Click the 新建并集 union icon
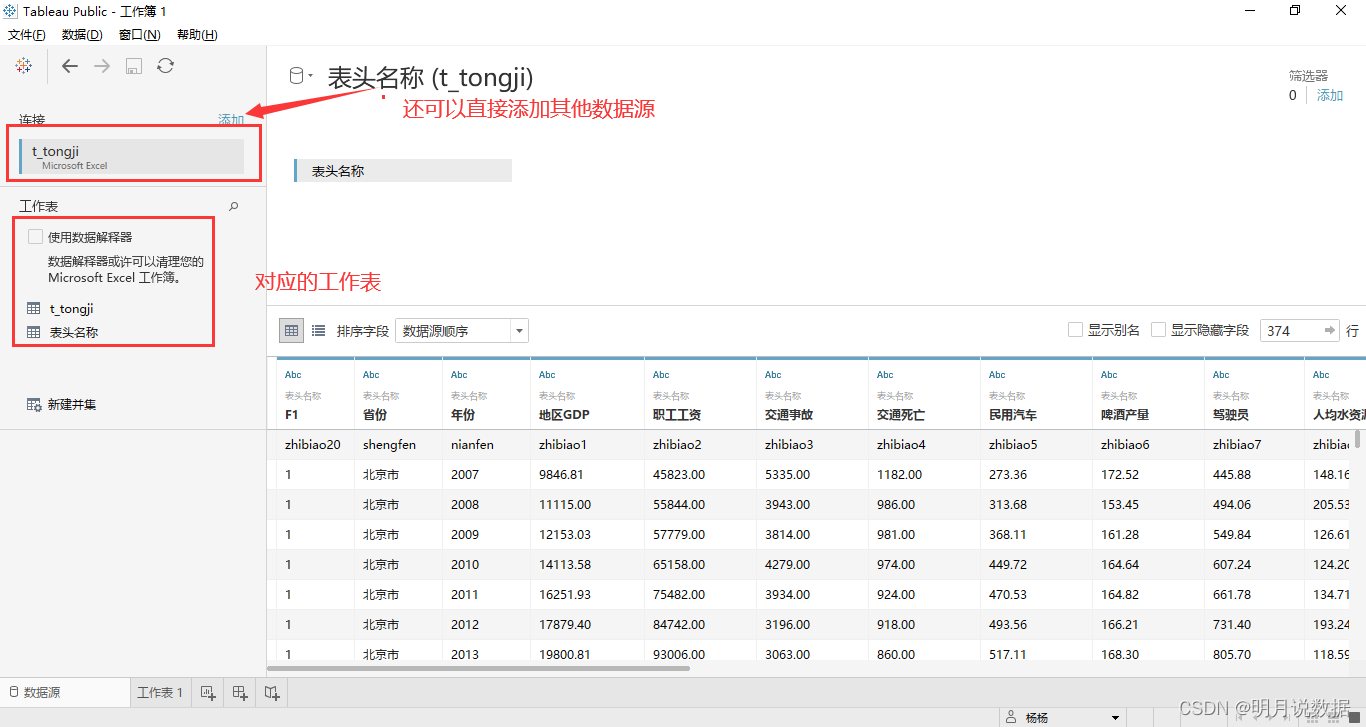 coord(35,405)
